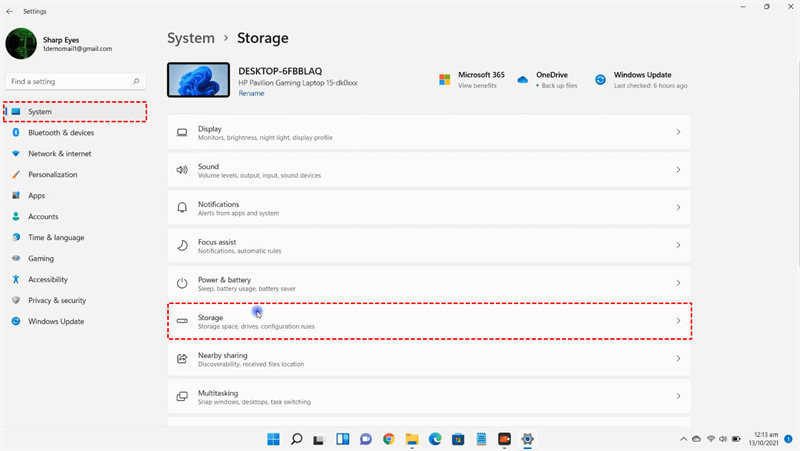Image resolution: width=800 pixels, height=451 pixels.
Task: Click the System breadcrumb in the header
Action: pos(191,38)
